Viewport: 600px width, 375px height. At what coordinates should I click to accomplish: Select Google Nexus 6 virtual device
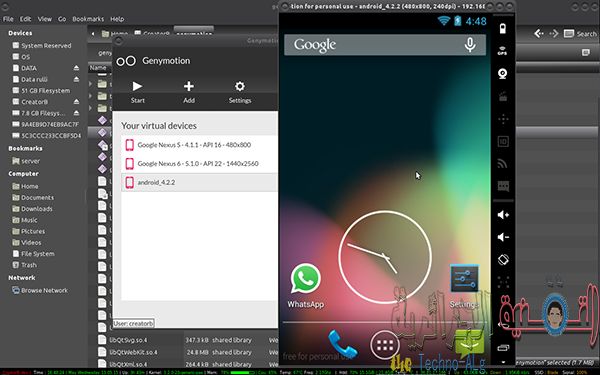click(x=199, y=164)
